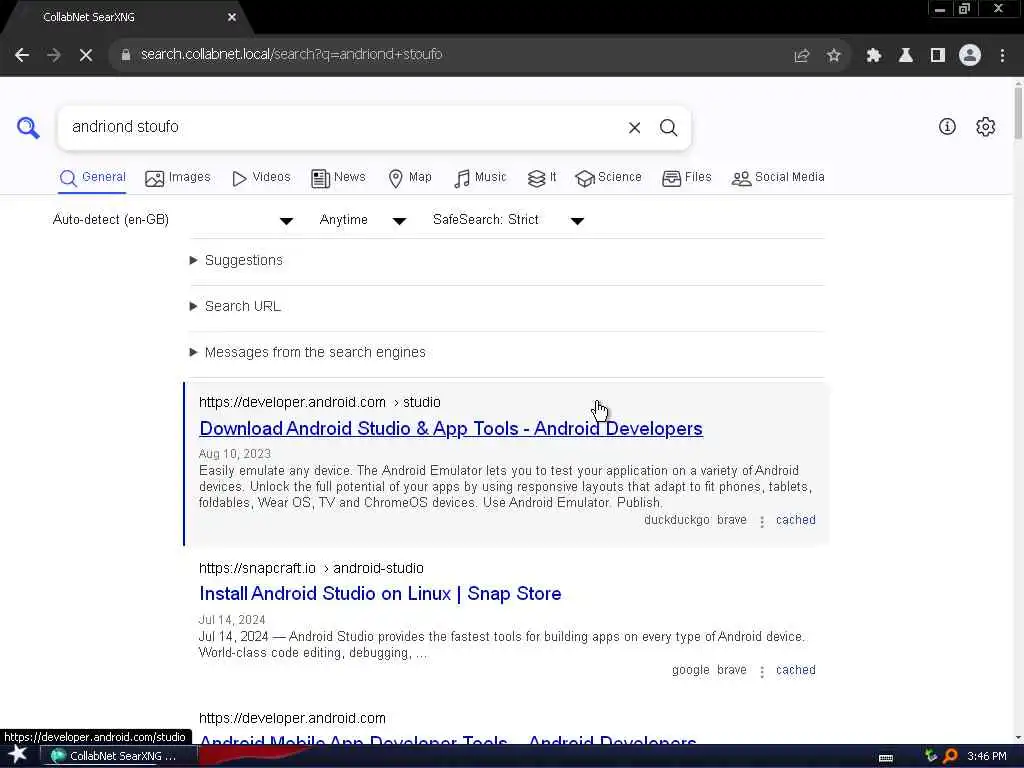Open the Anytime time range dropdown

coord(362,220)
